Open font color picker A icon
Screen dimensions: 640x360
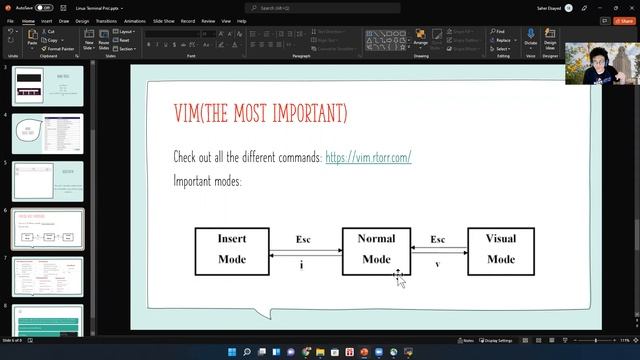[x=235, y=44]
